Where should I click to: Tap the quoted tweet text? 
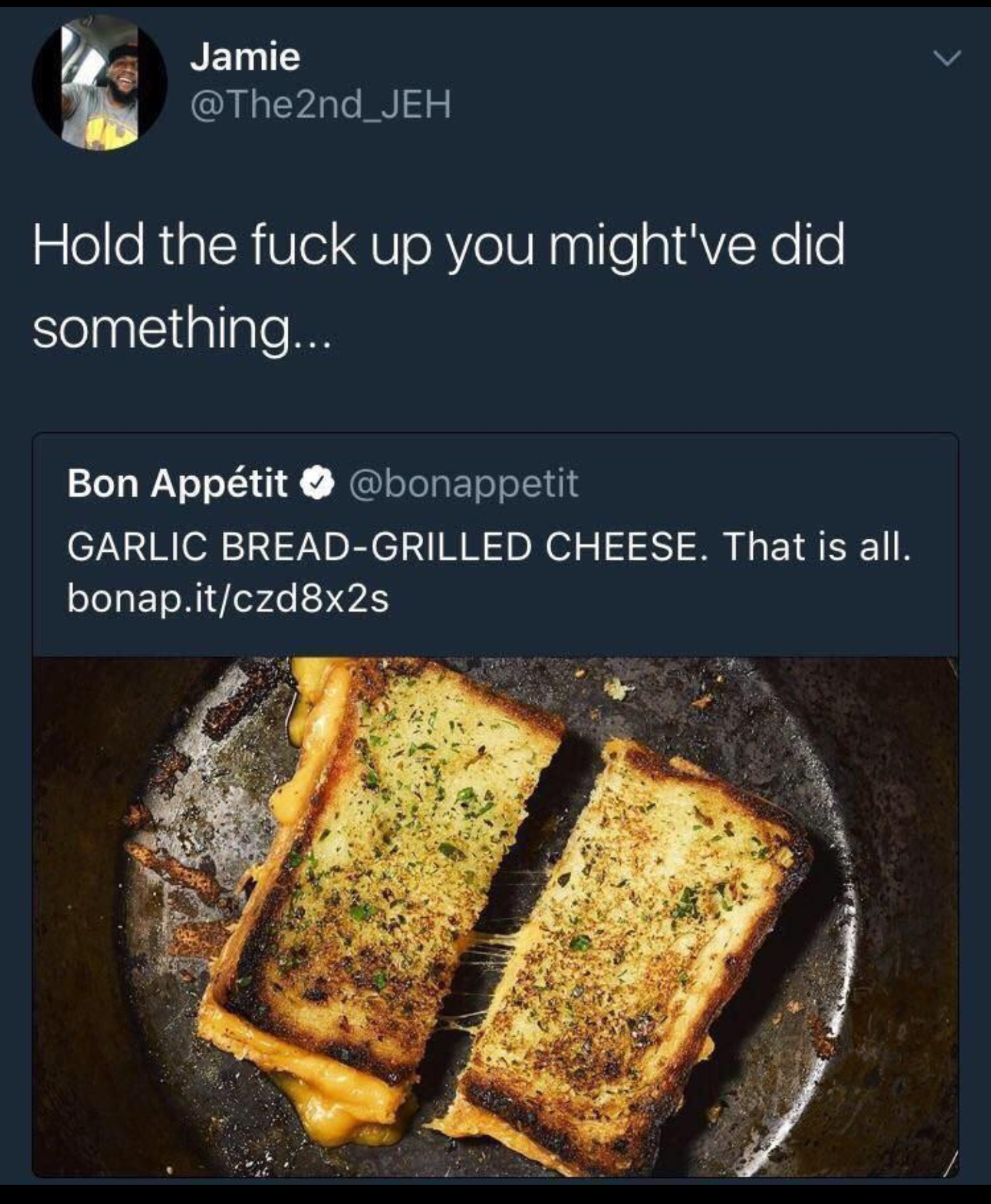[x=489, y=547]
